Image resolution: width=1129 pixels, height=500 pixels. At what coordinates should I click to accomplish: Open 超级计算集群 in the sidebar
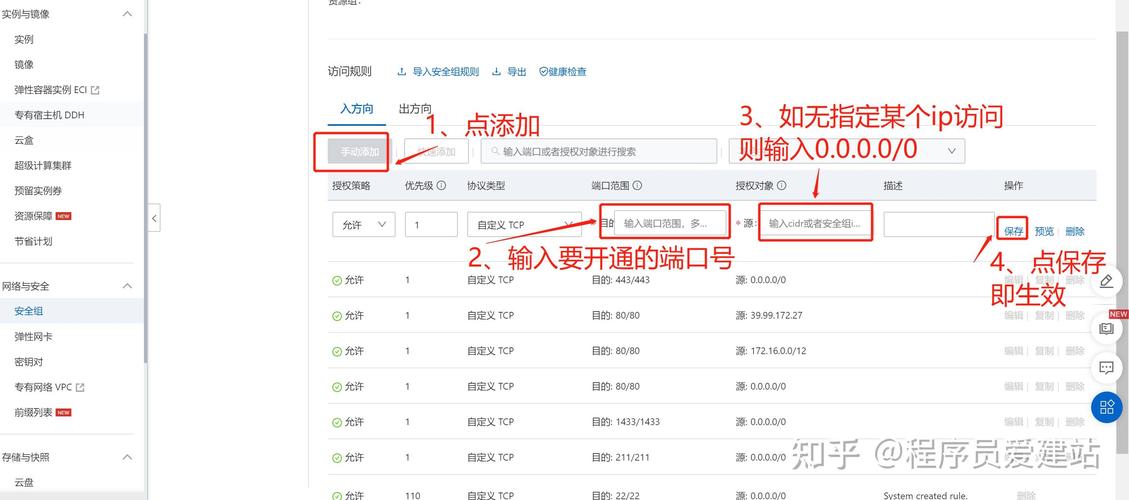[x=42, y=166]
